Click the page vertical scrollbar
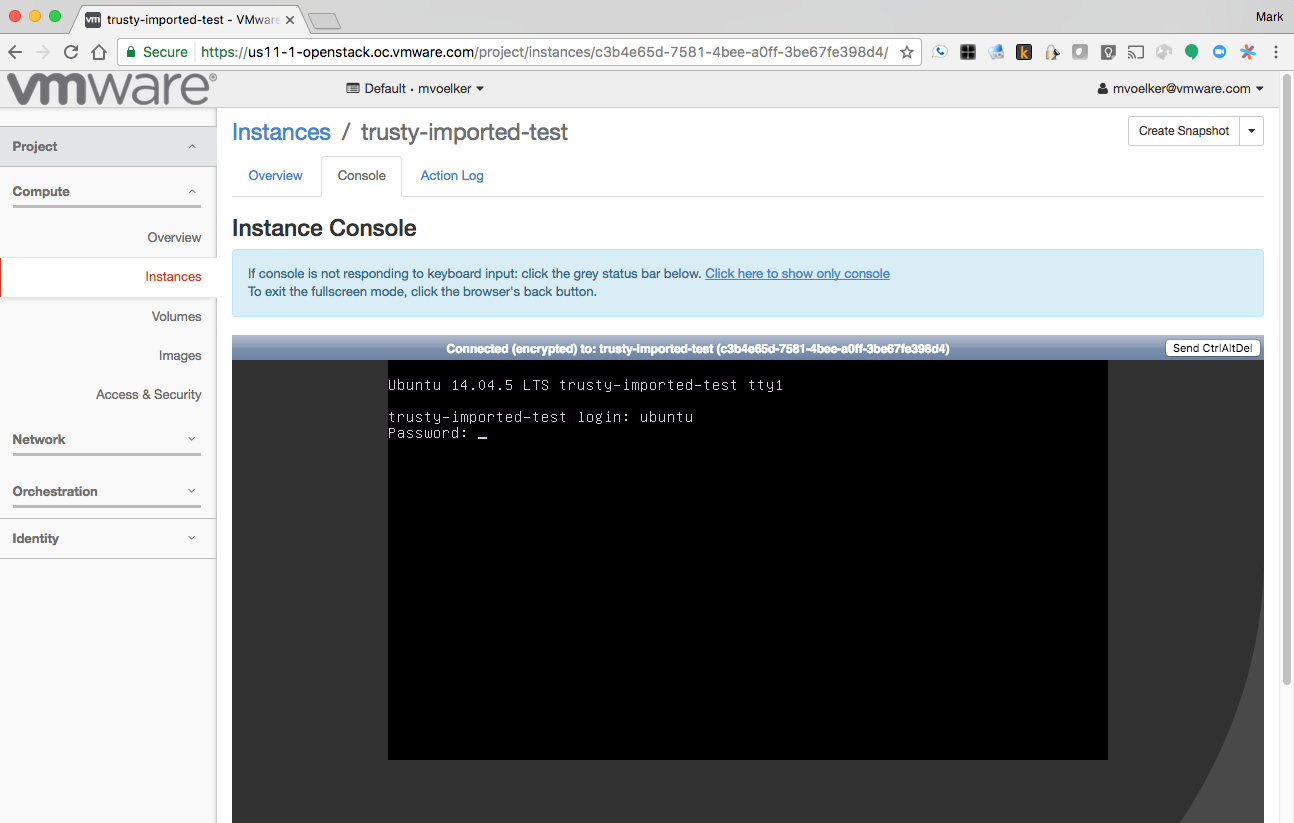Viewport: 1294px width, 823px height. pos(1287,380)
